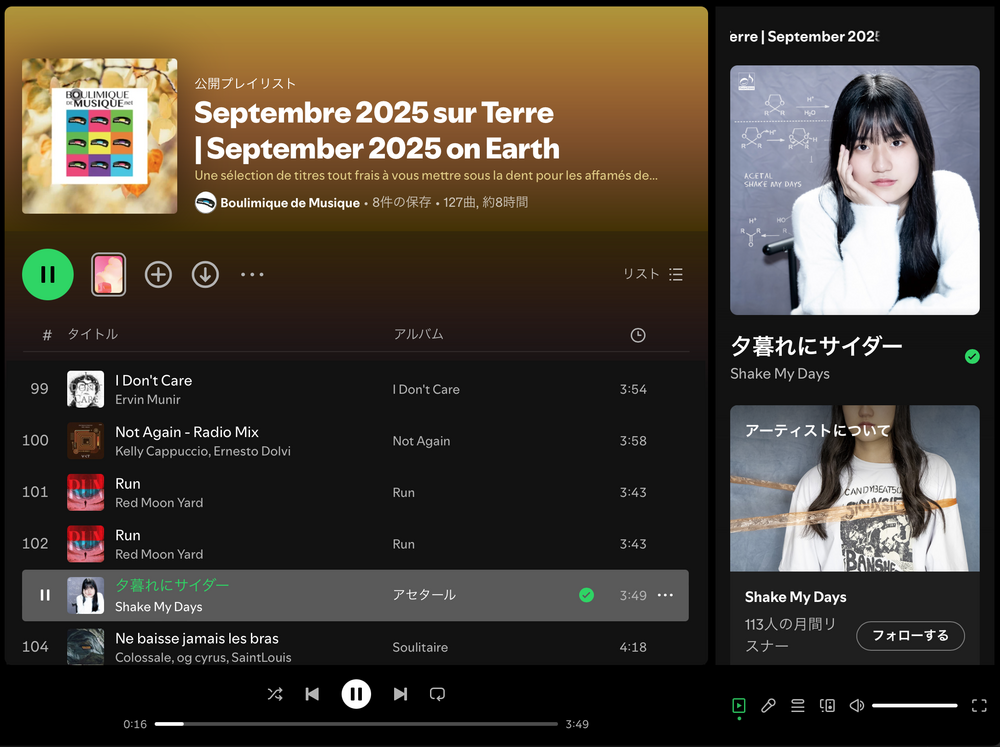Click 夕暮れにサイダー title in side panel
This screenshot has width=1000, height=747.
(x=816, y=346)
